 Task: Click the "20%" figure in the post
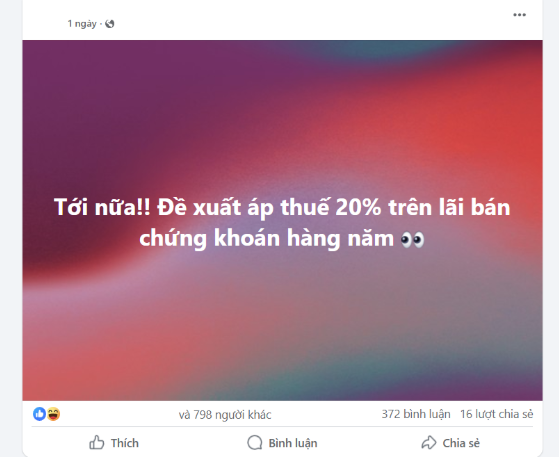pos(358,207)
